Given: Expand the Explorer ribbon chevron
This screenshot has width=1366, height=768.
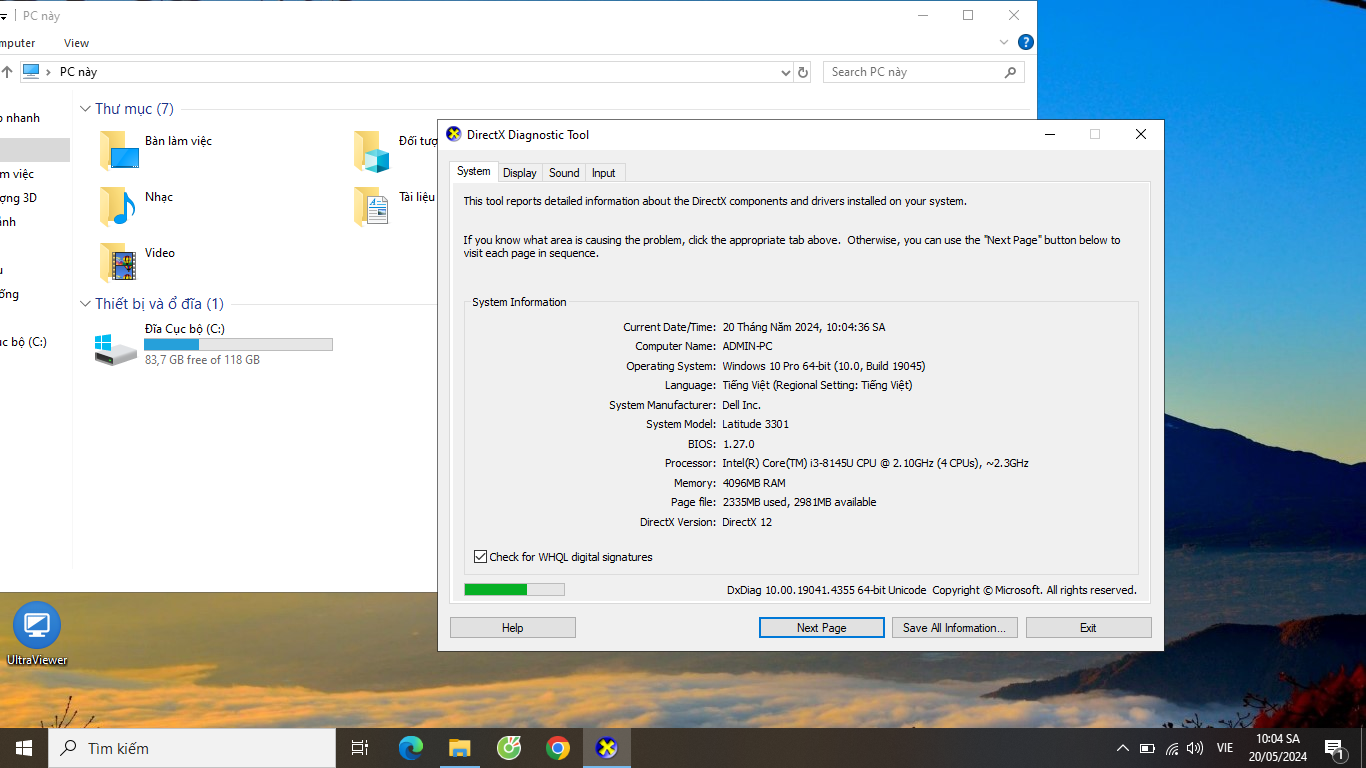Looking at the screenshot, I should (x=1004, y=43).
